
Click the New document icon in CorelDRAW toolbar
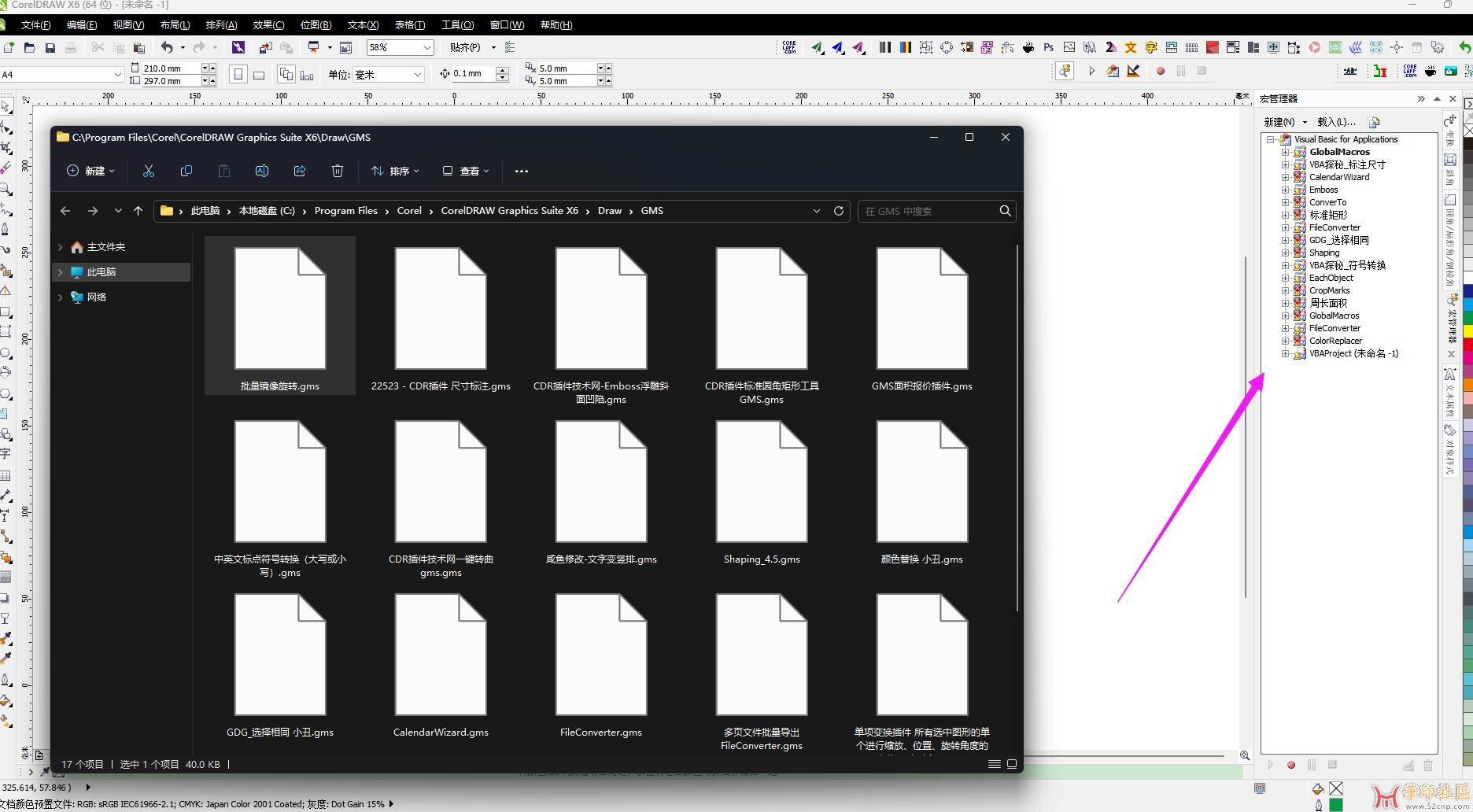9,48
